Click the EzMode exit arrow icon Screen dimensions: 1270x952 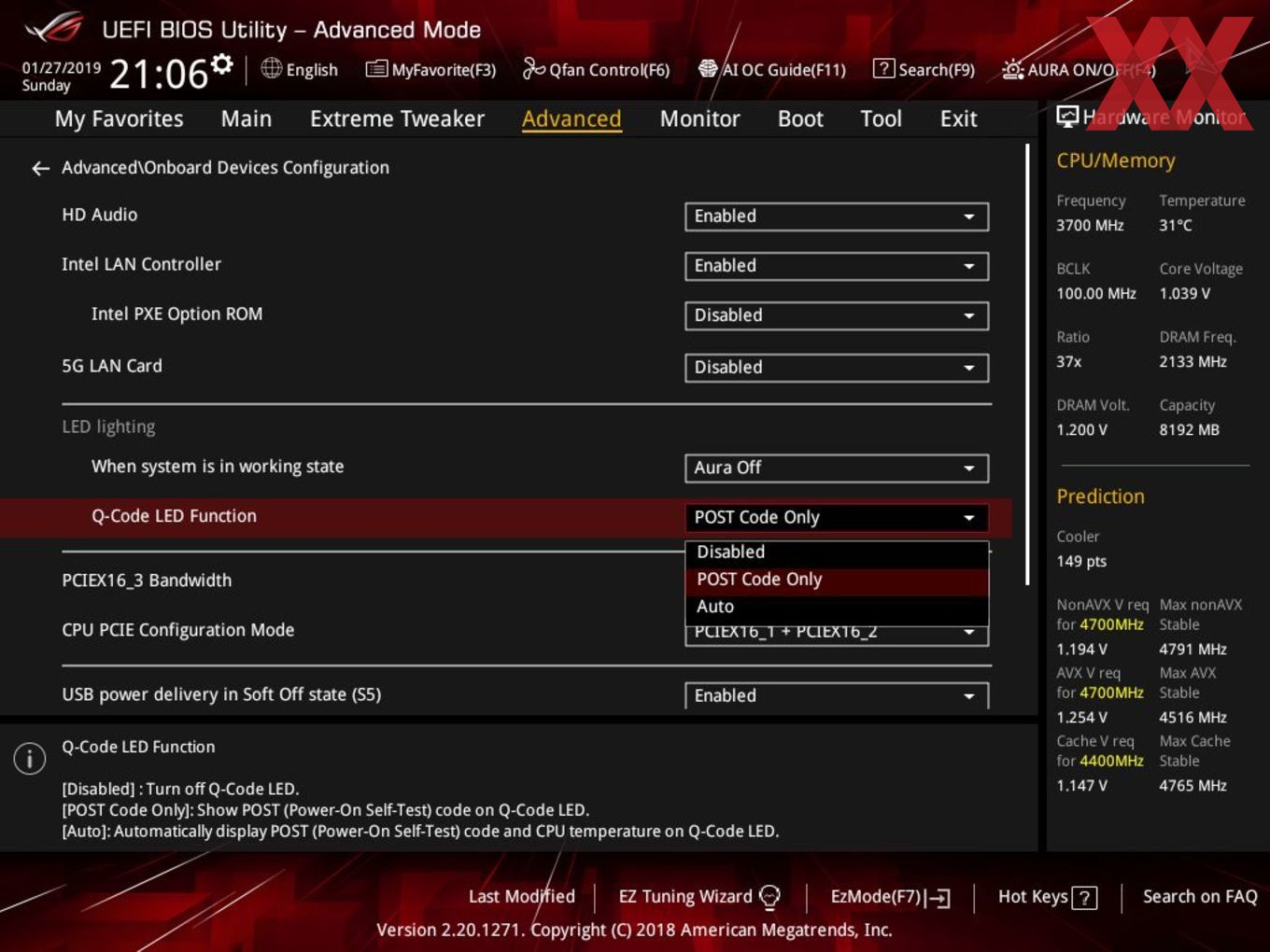pos(938,898)
